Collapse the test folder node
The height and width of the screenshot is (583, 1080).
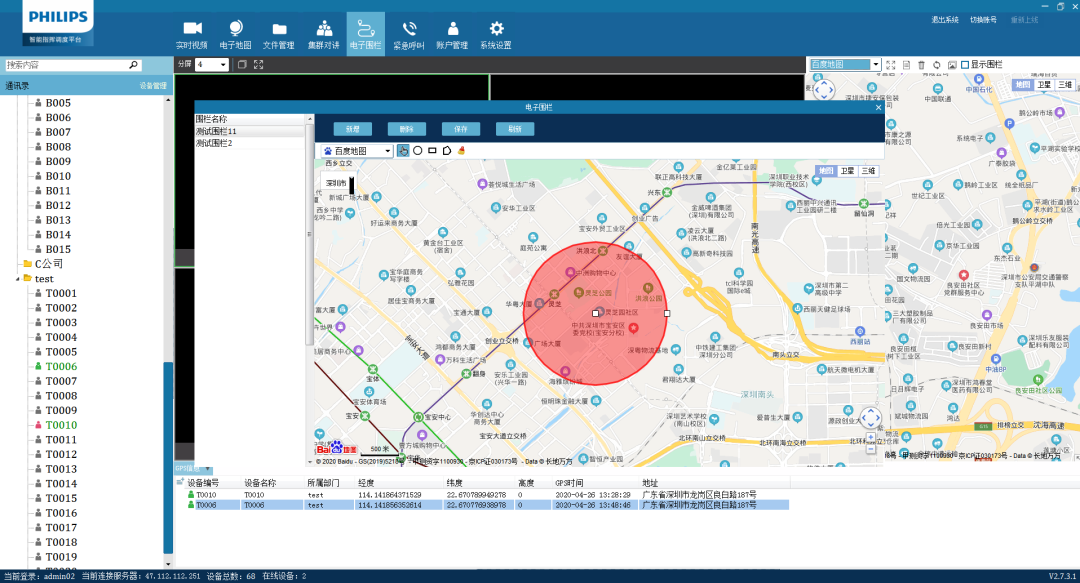[17, 279]
